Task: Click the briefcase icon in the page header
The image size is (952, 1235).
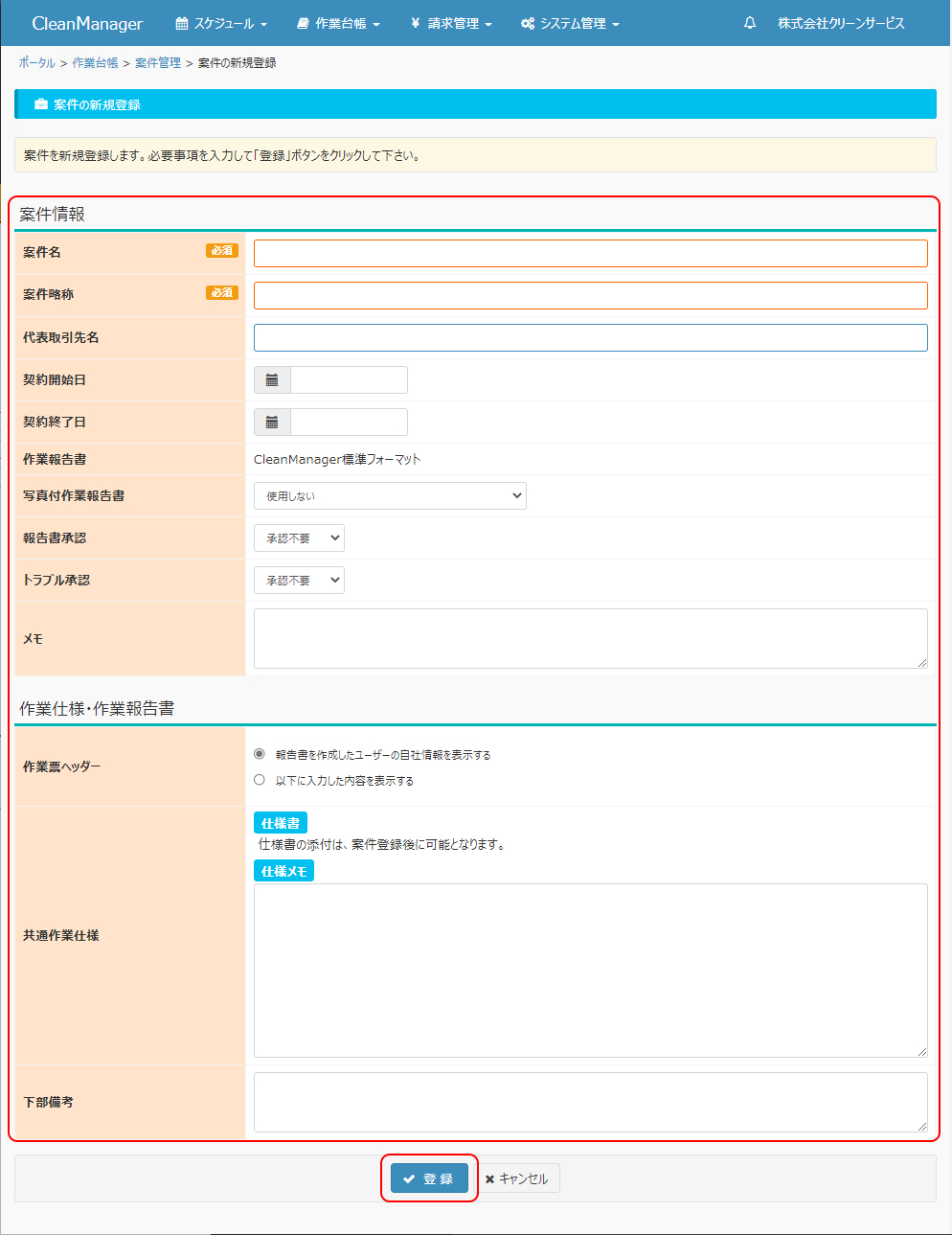Action: [x=41, y=104]
